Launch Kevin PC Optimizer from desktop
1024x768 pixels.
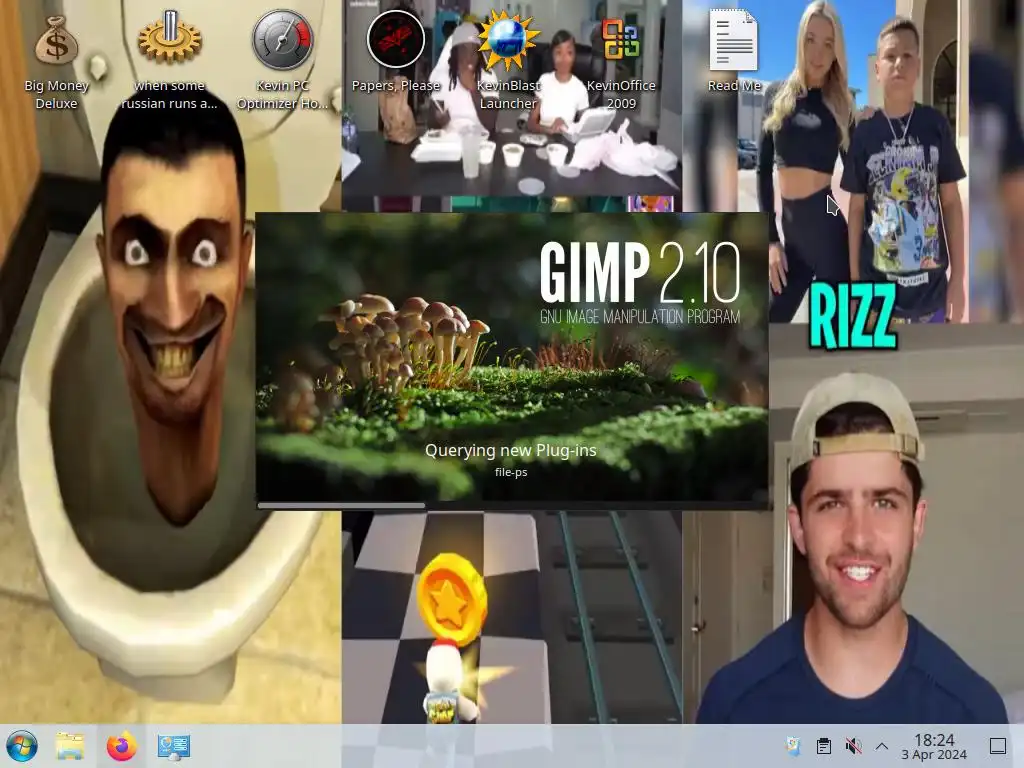tap(282, 60)
